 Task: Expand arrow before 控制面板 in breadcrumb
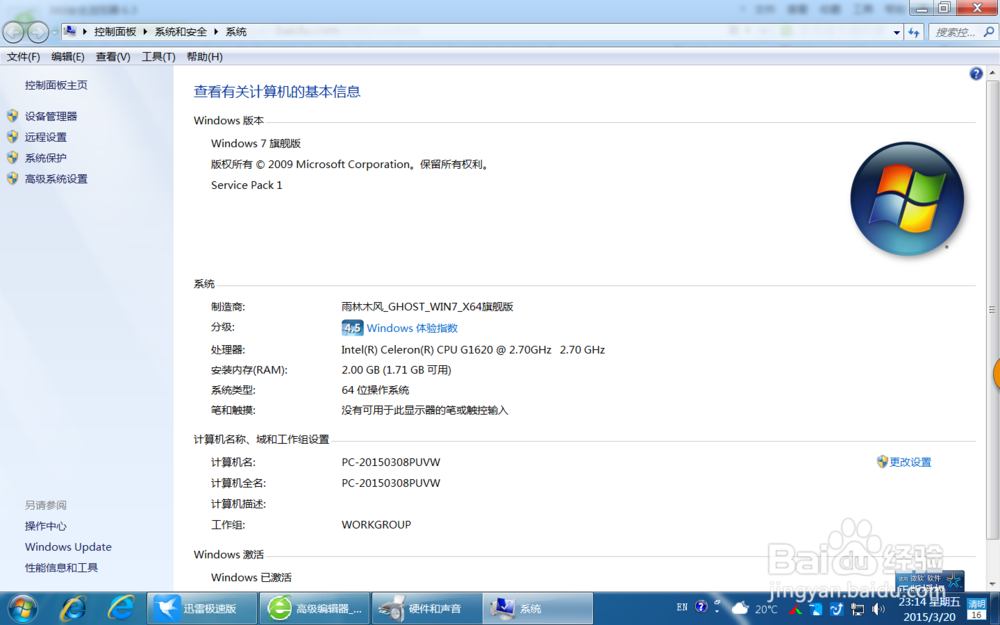click(x=85, y=32)
